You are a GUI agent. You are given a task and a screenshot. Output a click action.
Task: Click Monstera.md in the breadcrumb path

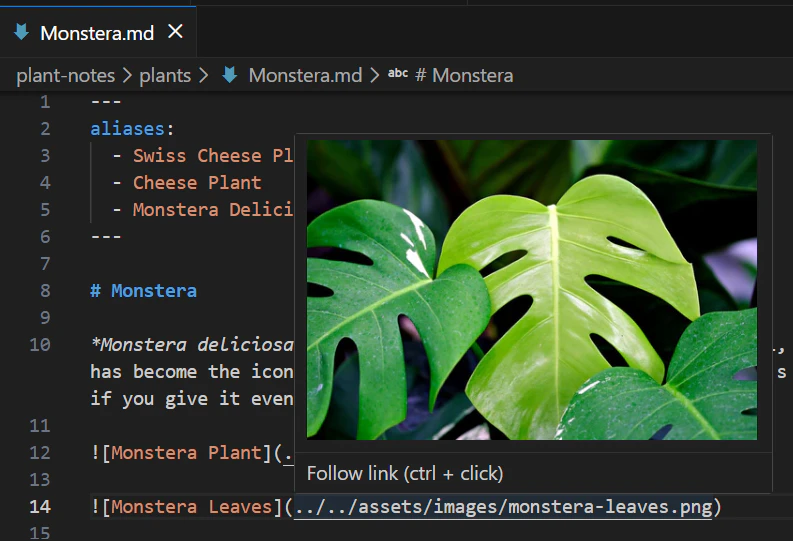[305, 75]
